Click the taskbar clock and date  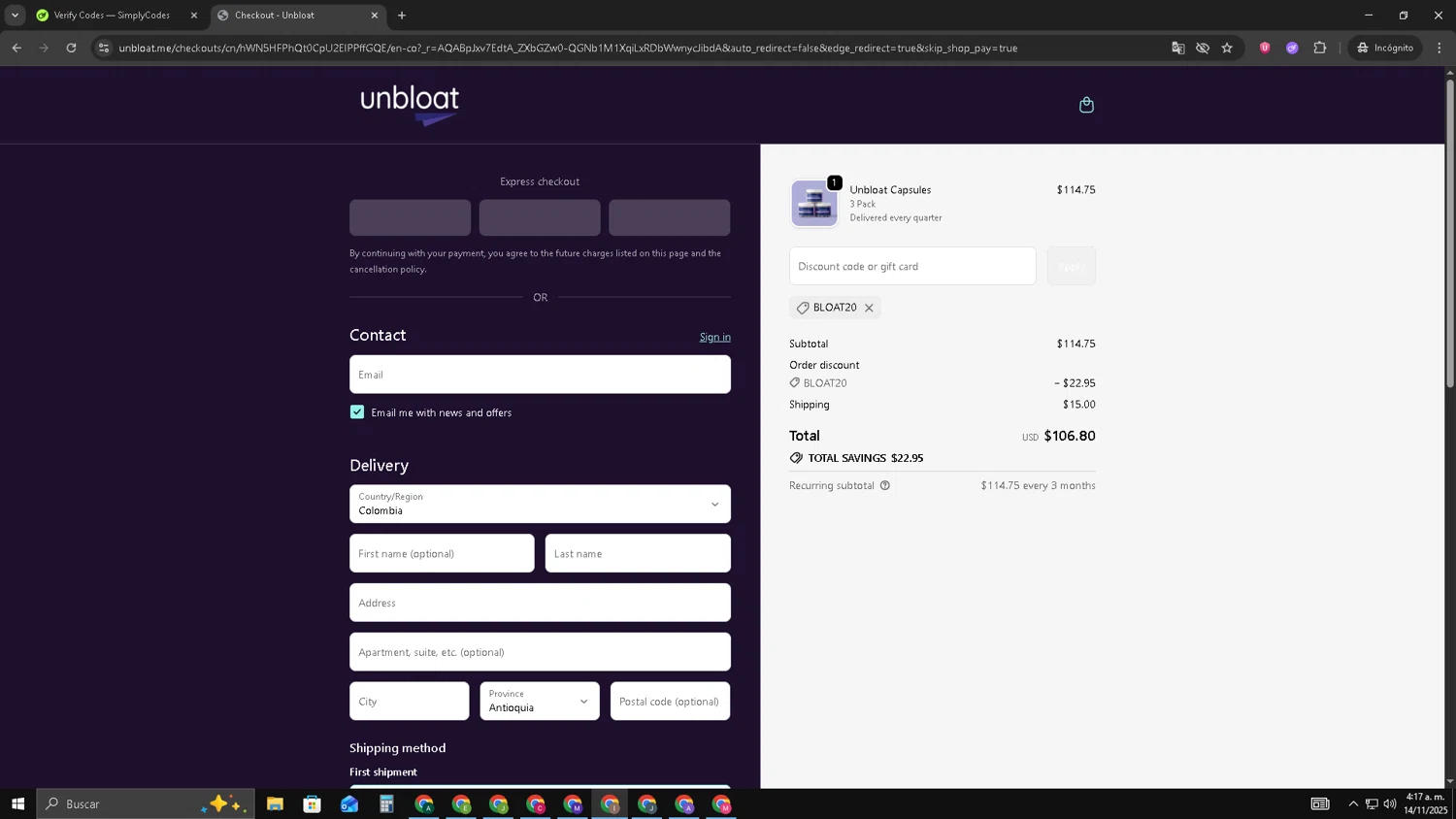[1426, 803]
